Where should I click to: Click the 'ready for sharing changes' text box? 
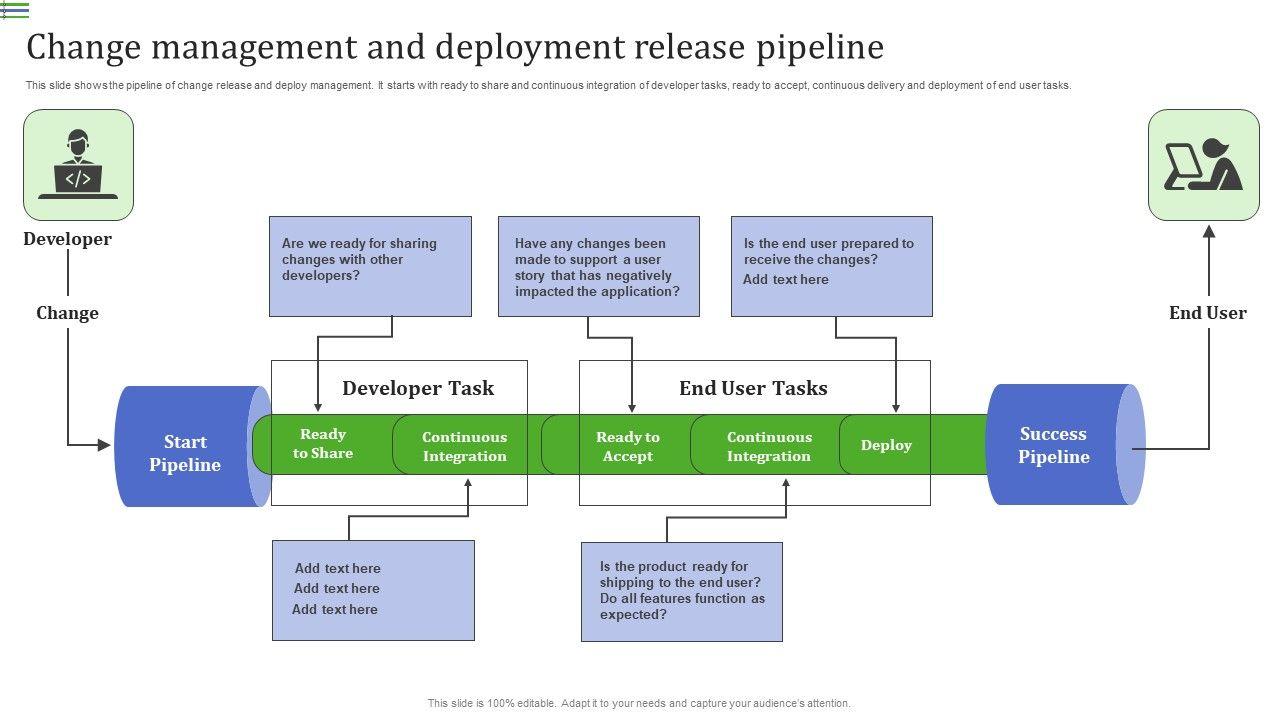[x=370, y=266]
